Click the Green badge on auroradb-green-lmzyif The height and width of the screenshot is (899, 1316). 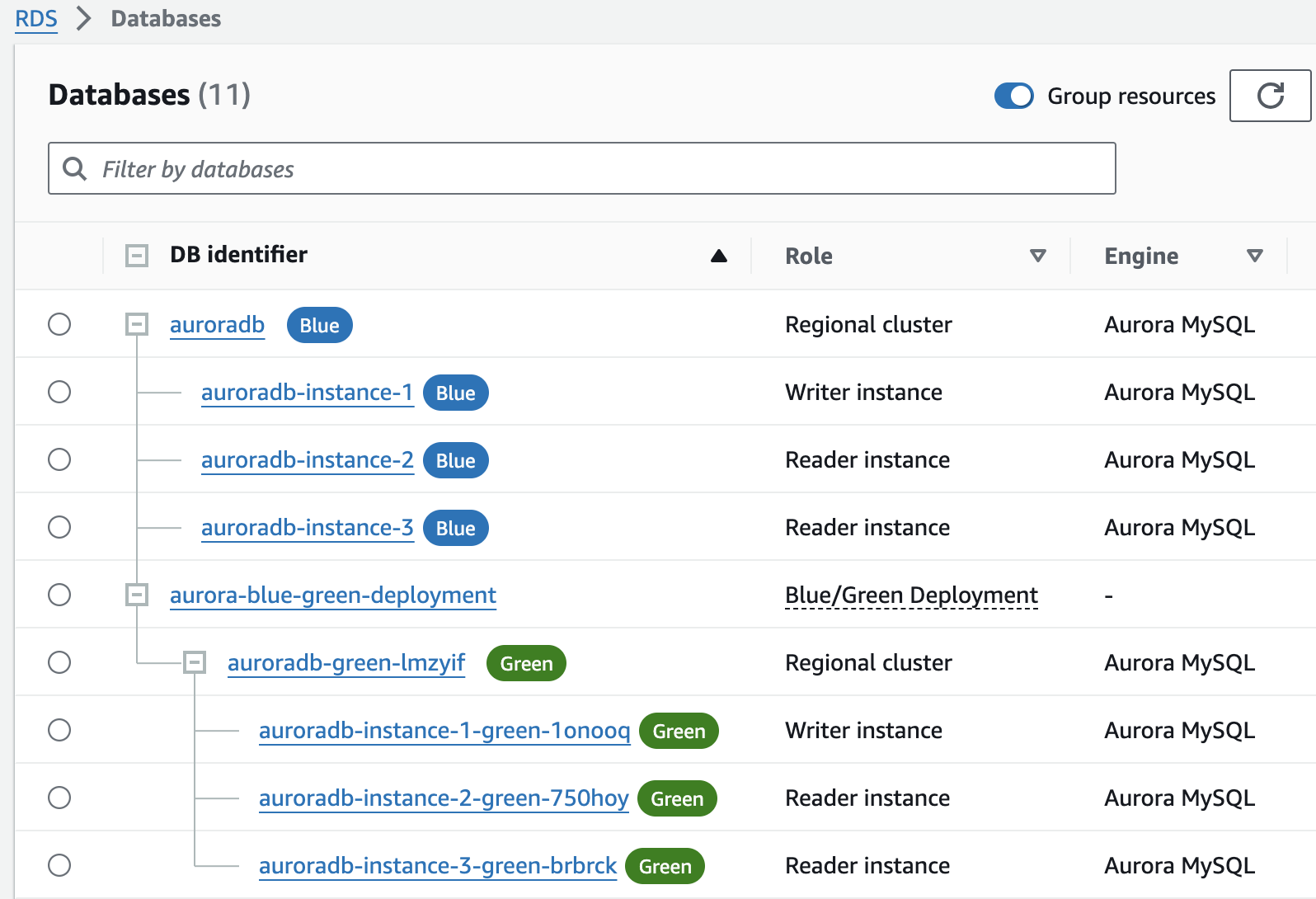pos(526,663)
